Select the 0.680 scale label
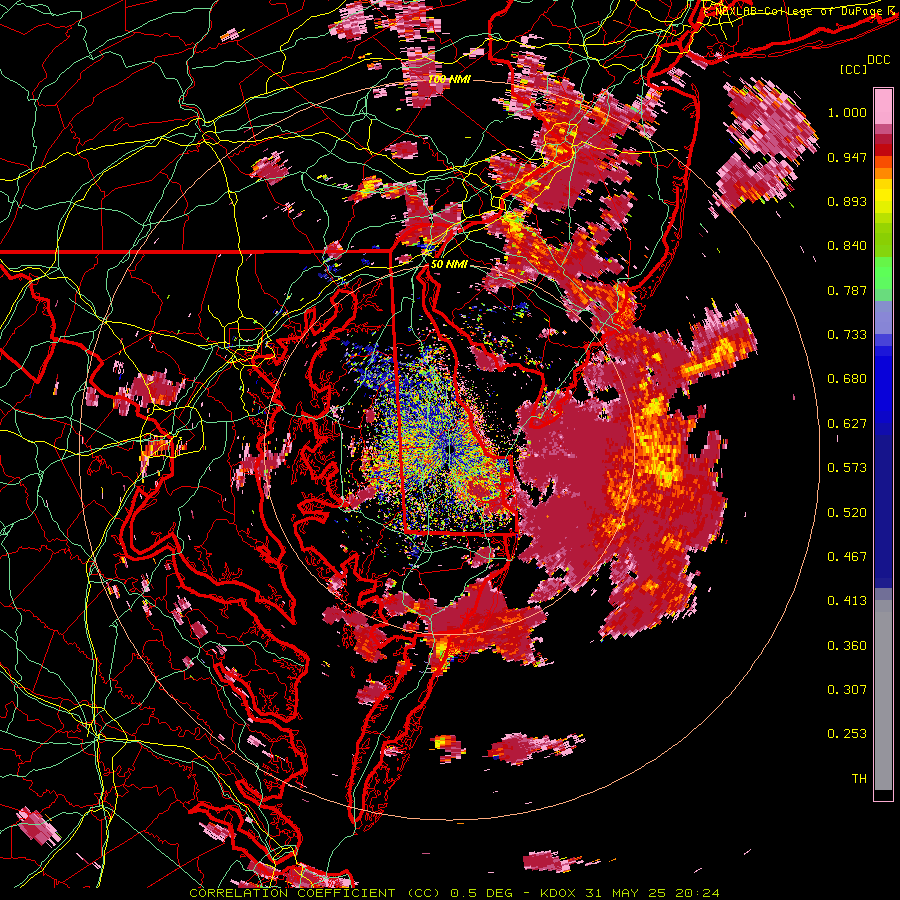 pyautogui.click(x=847, y=379)
